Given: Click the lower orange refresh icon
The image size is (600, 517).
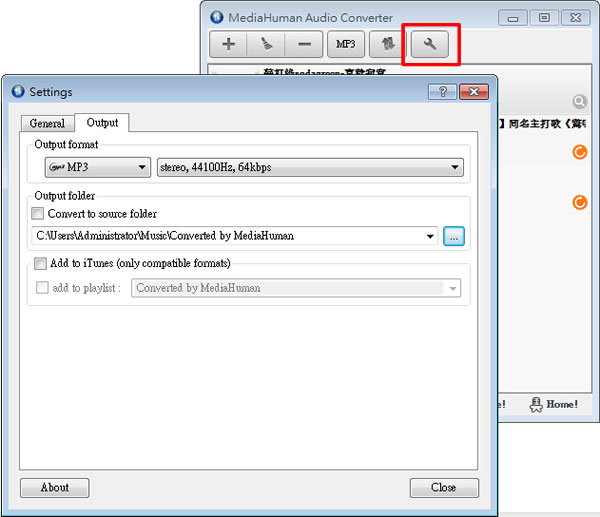Looking at the screenshot, I should click(580, 202).
